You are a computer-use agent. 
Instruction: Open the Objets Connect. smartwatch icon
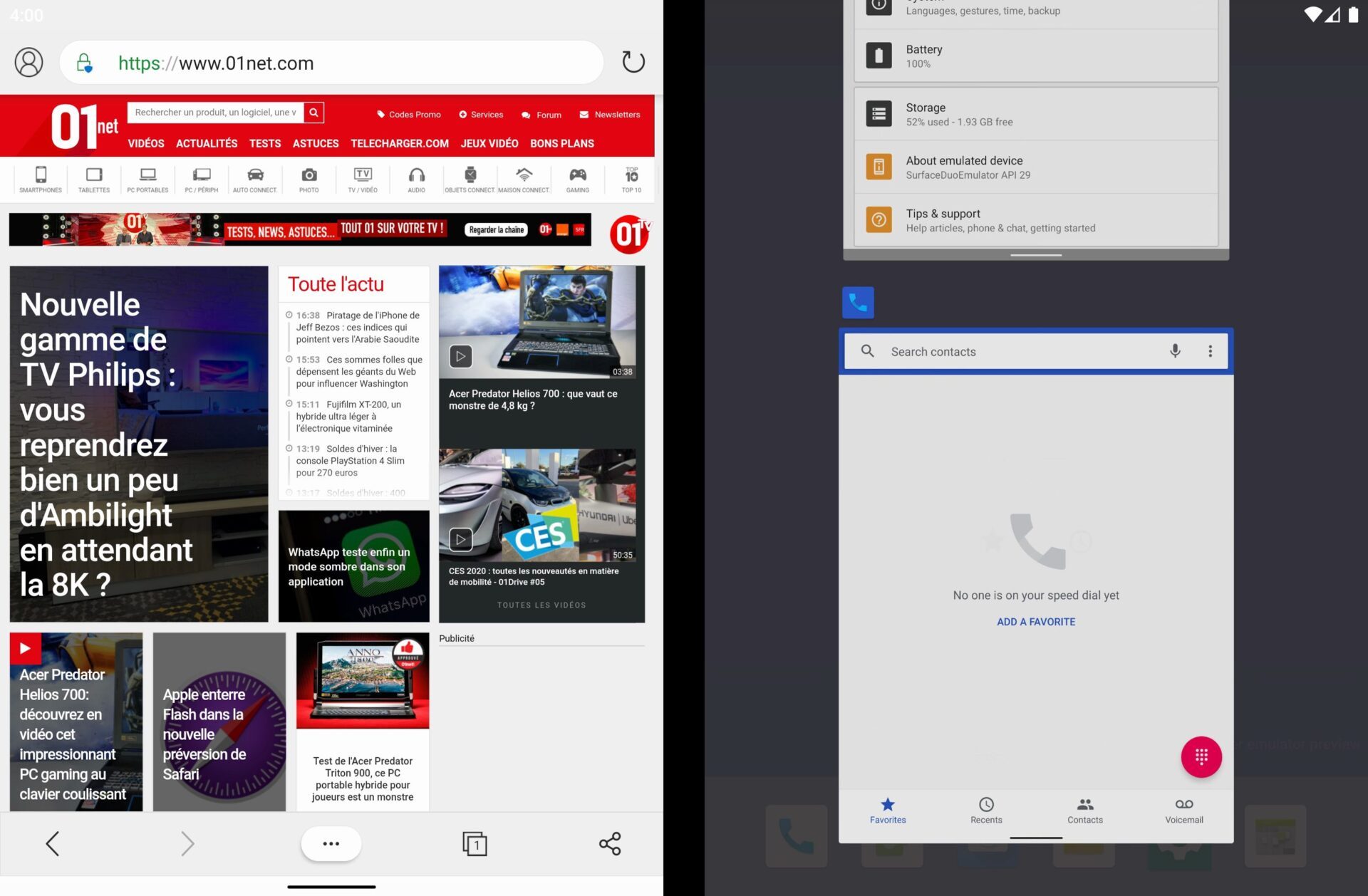click(470, 179)
